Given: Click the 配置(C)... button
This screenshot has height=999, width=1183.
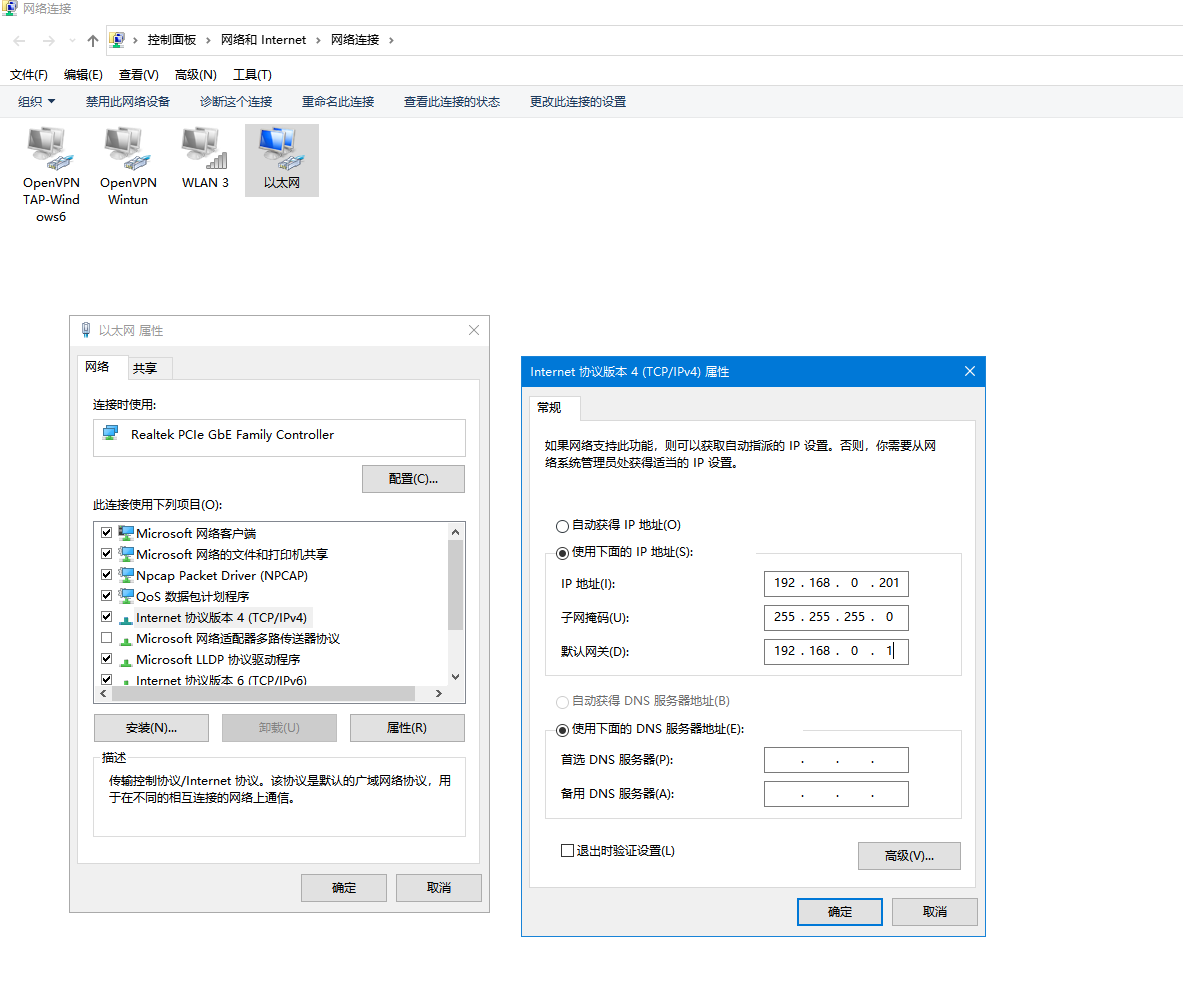Looking at the screenshot, I should 413,479.
